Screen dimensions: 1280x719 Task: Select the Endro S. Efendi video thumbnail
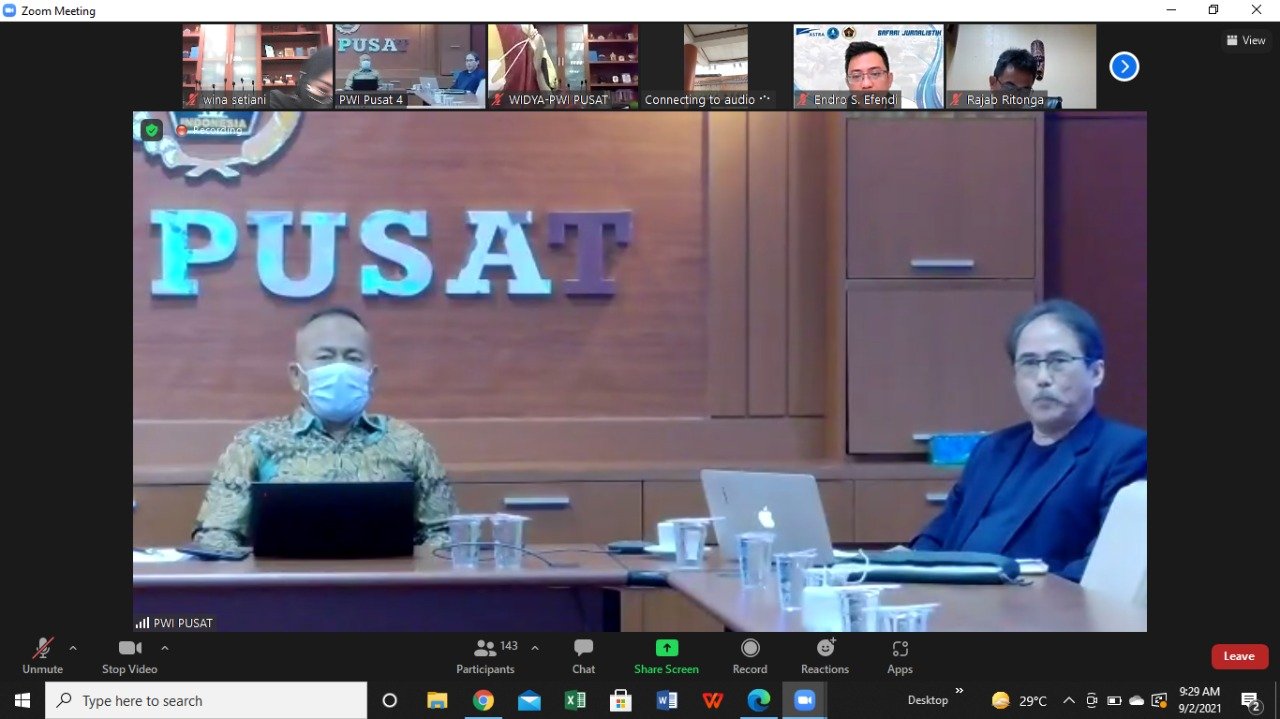pyautogui.click(x=868, y=66)
